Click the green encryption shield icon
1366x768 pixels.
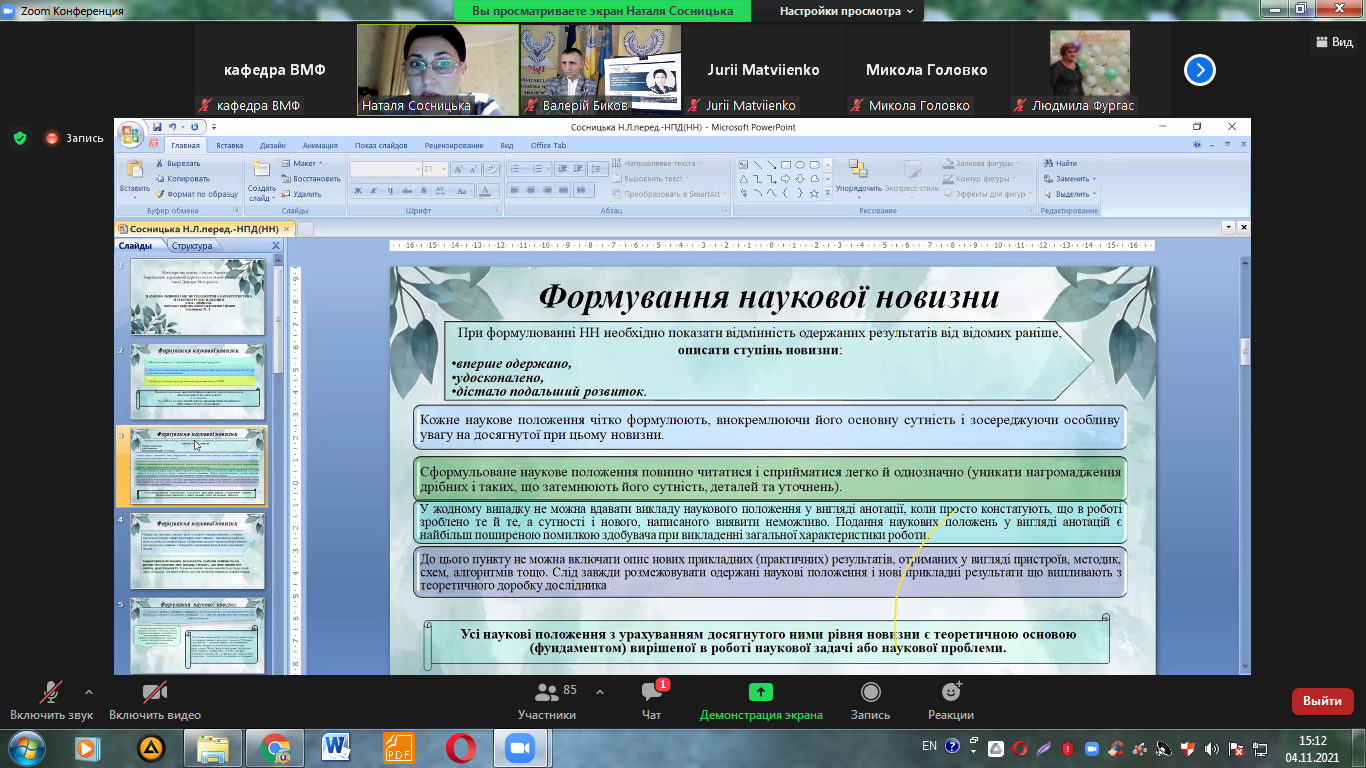click(20, 138)
